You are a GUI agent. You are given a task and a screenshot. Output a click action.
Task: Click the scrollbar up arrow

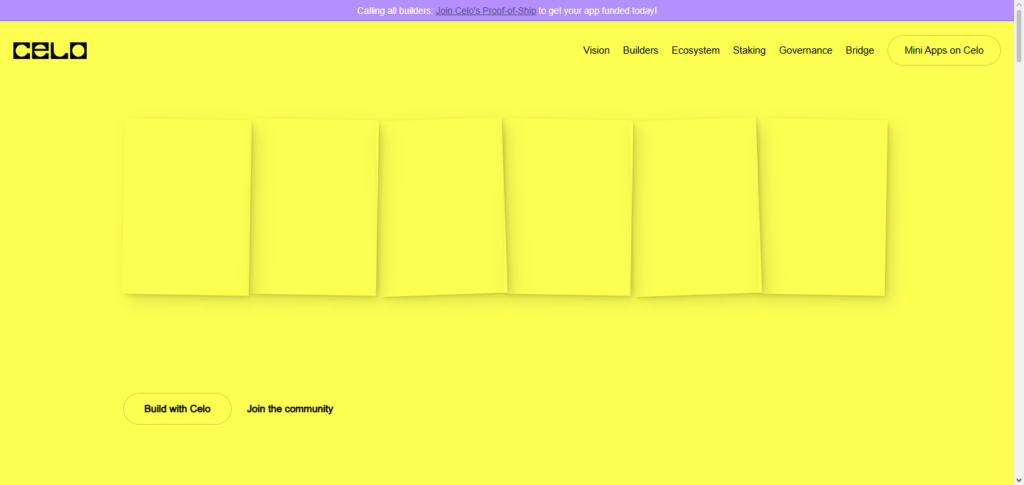pos(1016,6)
